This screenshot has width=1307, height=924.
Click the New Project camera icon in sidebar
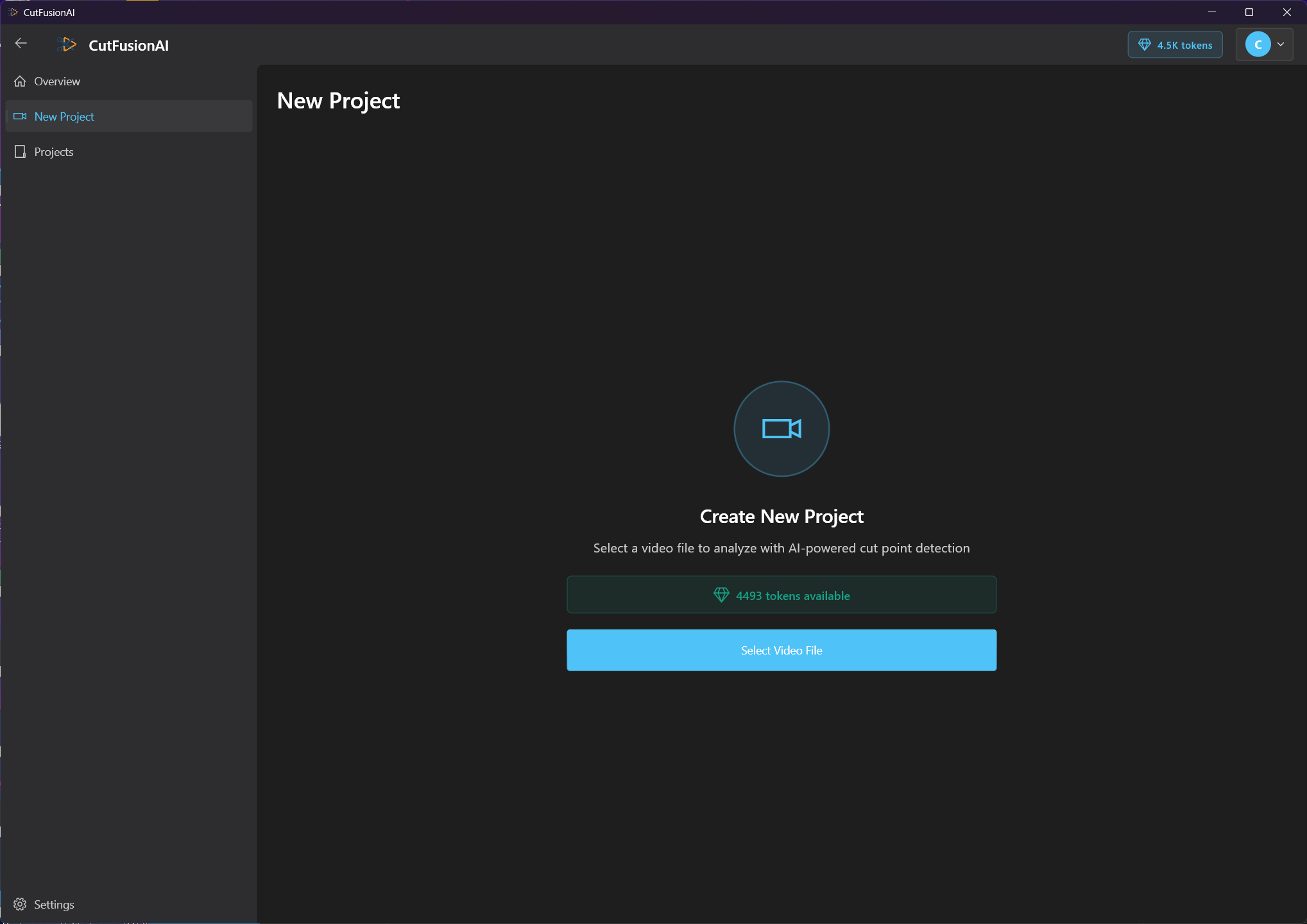[x=20, y=117]
